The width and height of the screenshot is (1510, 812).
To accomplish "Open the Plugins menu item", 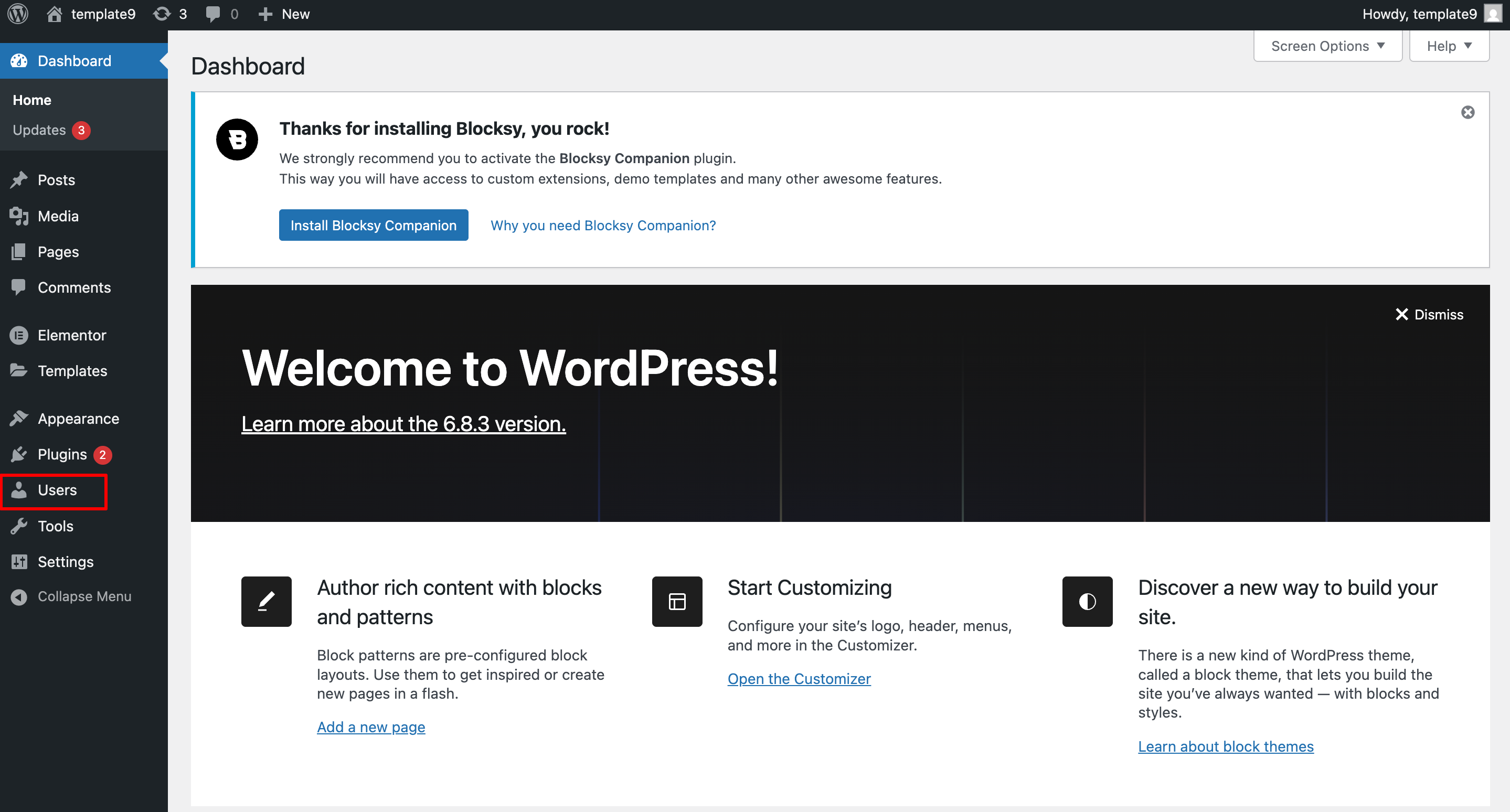I will (61, 455).
